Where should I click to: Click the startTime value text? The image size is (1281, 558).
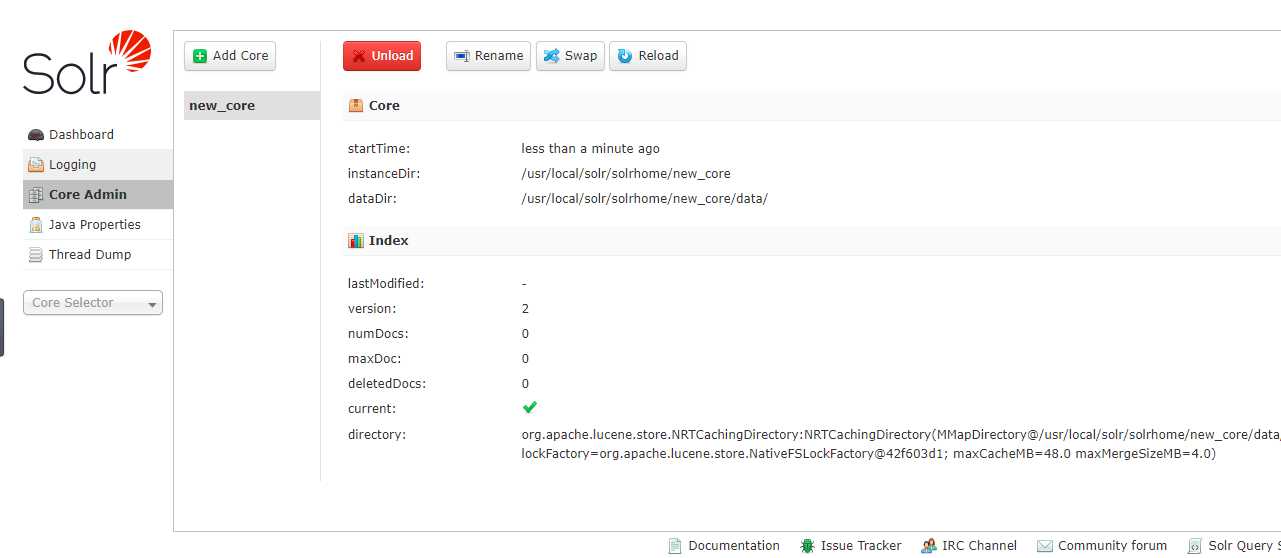coord(591,149)
